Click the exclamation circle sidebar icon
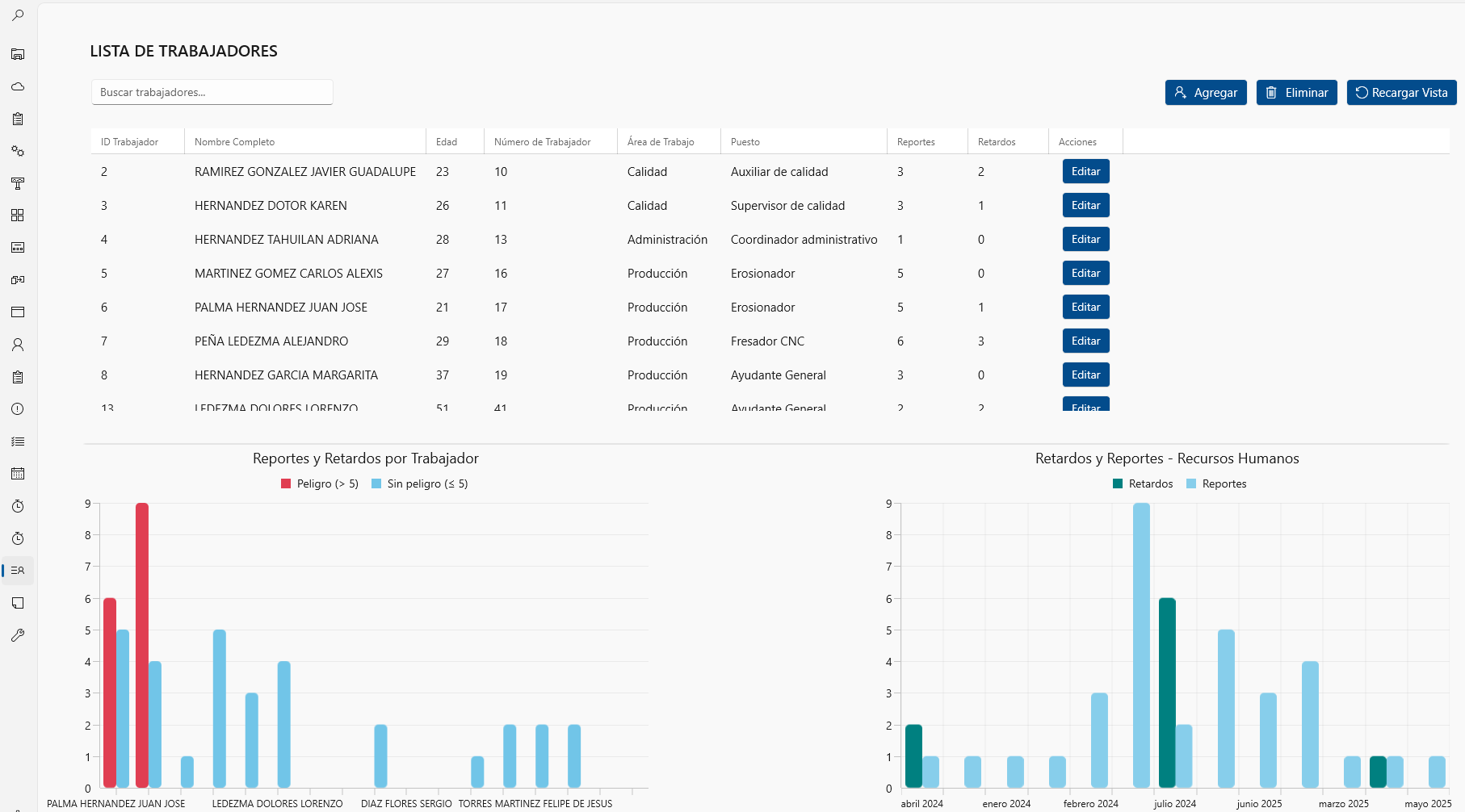1465x812 pixels. pos(18,409)
